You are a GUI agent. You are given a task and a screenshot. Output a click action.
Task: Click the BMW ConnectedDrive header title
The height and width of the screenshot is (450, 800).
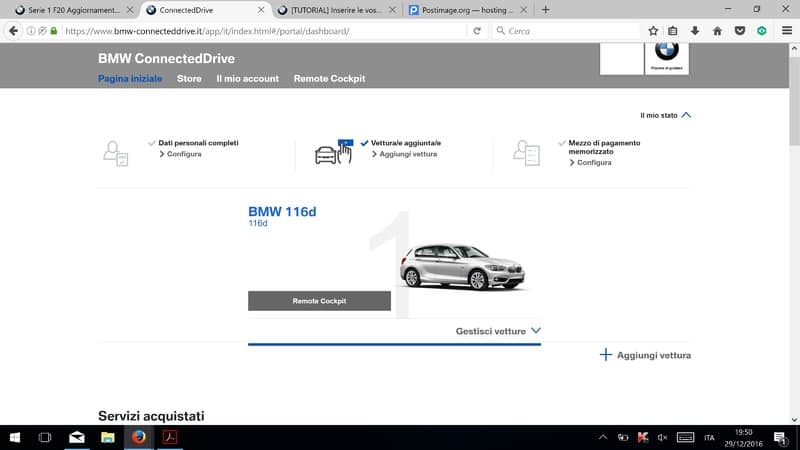click(x=166, y=59)
